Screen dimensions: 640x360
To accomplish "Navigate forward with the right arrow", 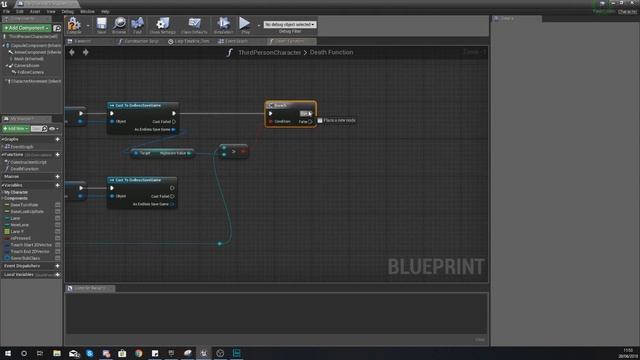I will point(86,52).
